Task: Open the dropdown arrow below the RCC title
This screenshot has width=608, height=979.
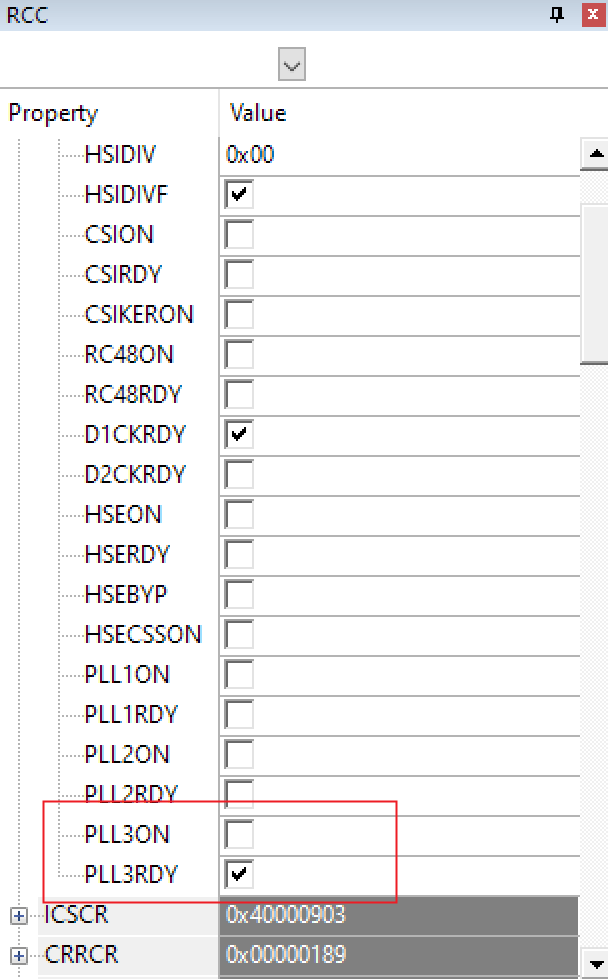Action: click(292, 66)
